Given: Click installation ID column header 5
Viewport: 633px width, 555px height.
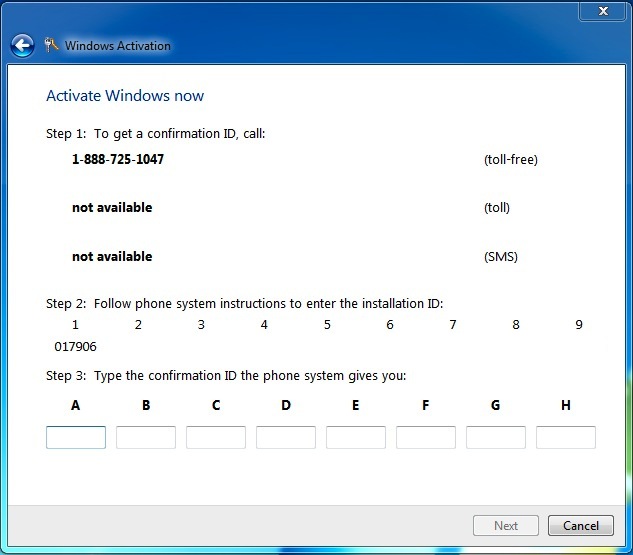Looking at the screenshot, I should [x=327, y=325].
